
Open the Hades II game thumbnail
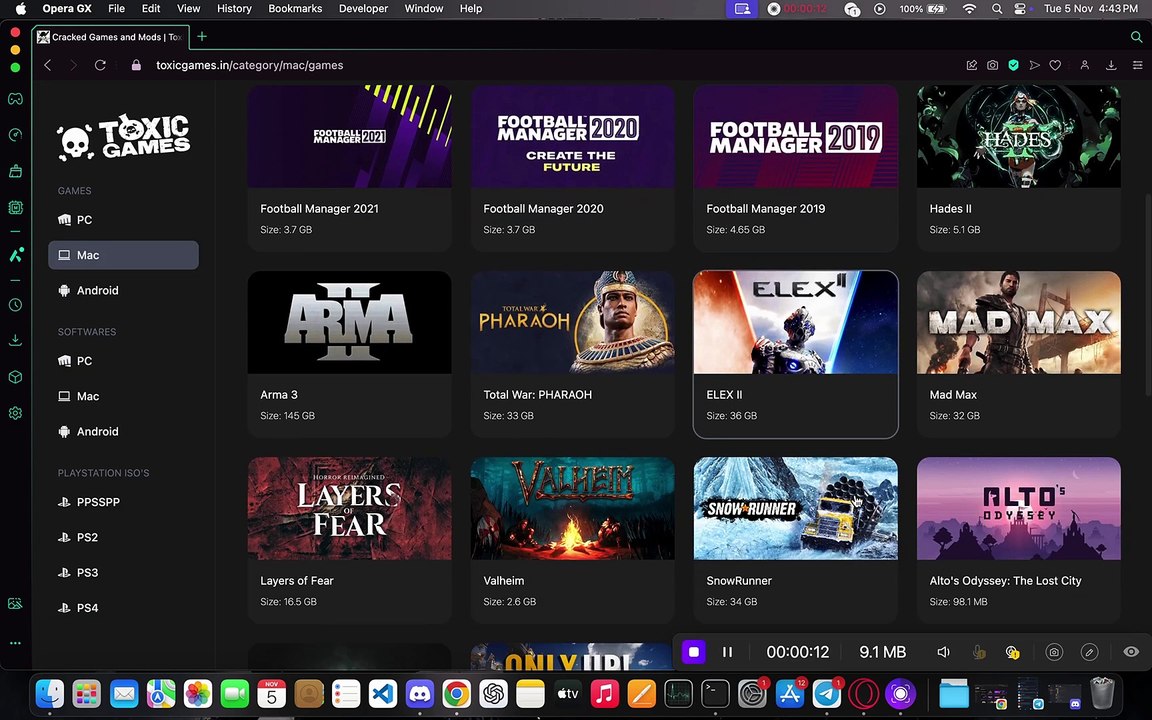(1019, 136)
